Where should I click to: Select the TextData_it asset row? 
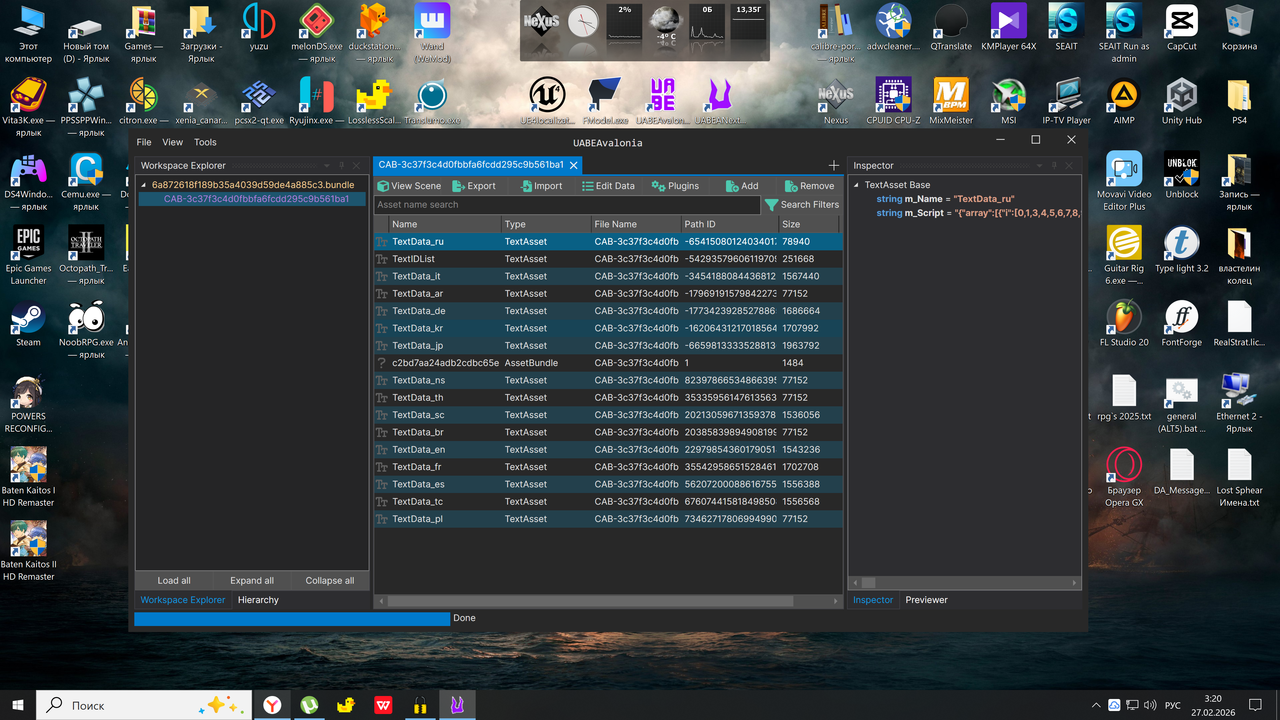tap(608, 276)
